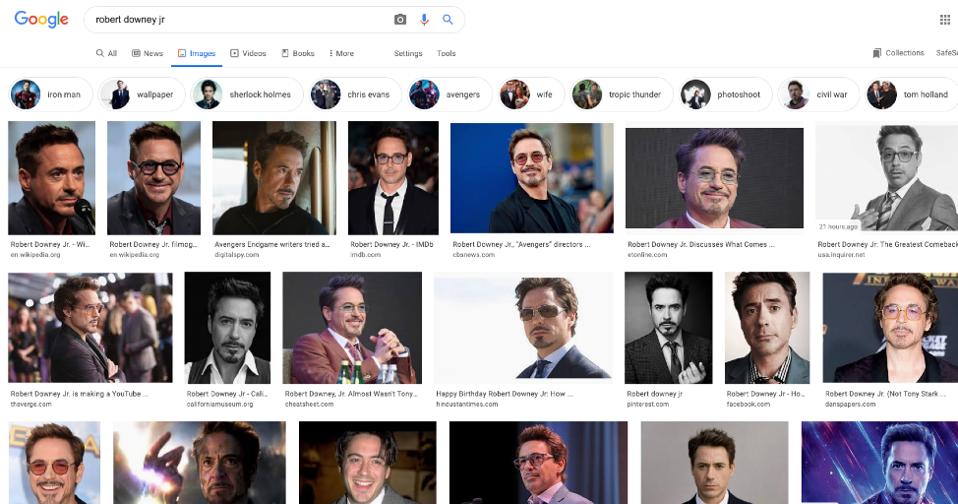Image resolution: width=958 pixels, height=504 pixels.
Task: Switch to the Videos tab
Action: [248, 53]
